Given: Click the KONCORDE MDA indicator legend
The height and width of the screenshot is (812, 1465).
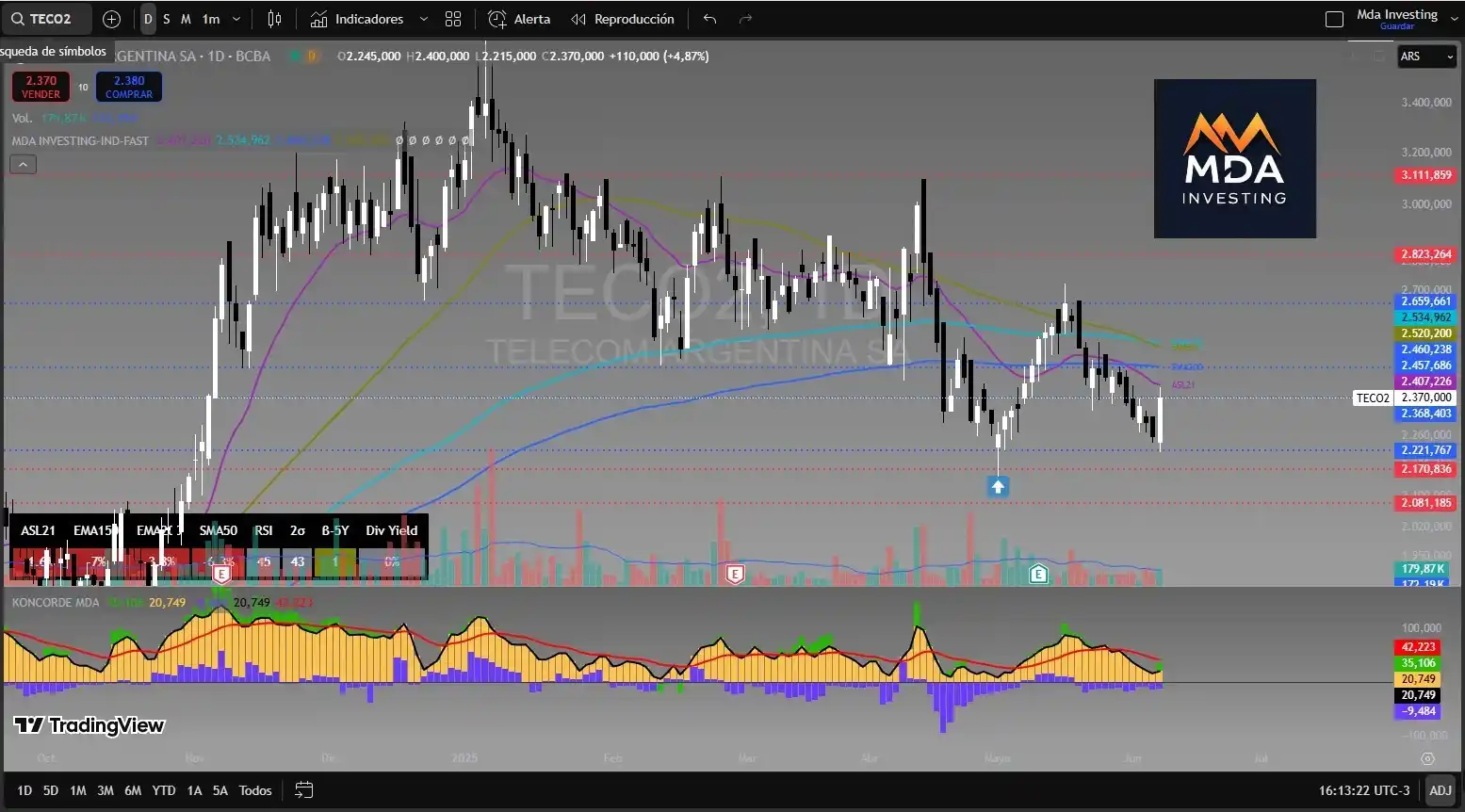Looking at the screenshot, I should pyautogui.click(x=56, y=602).
